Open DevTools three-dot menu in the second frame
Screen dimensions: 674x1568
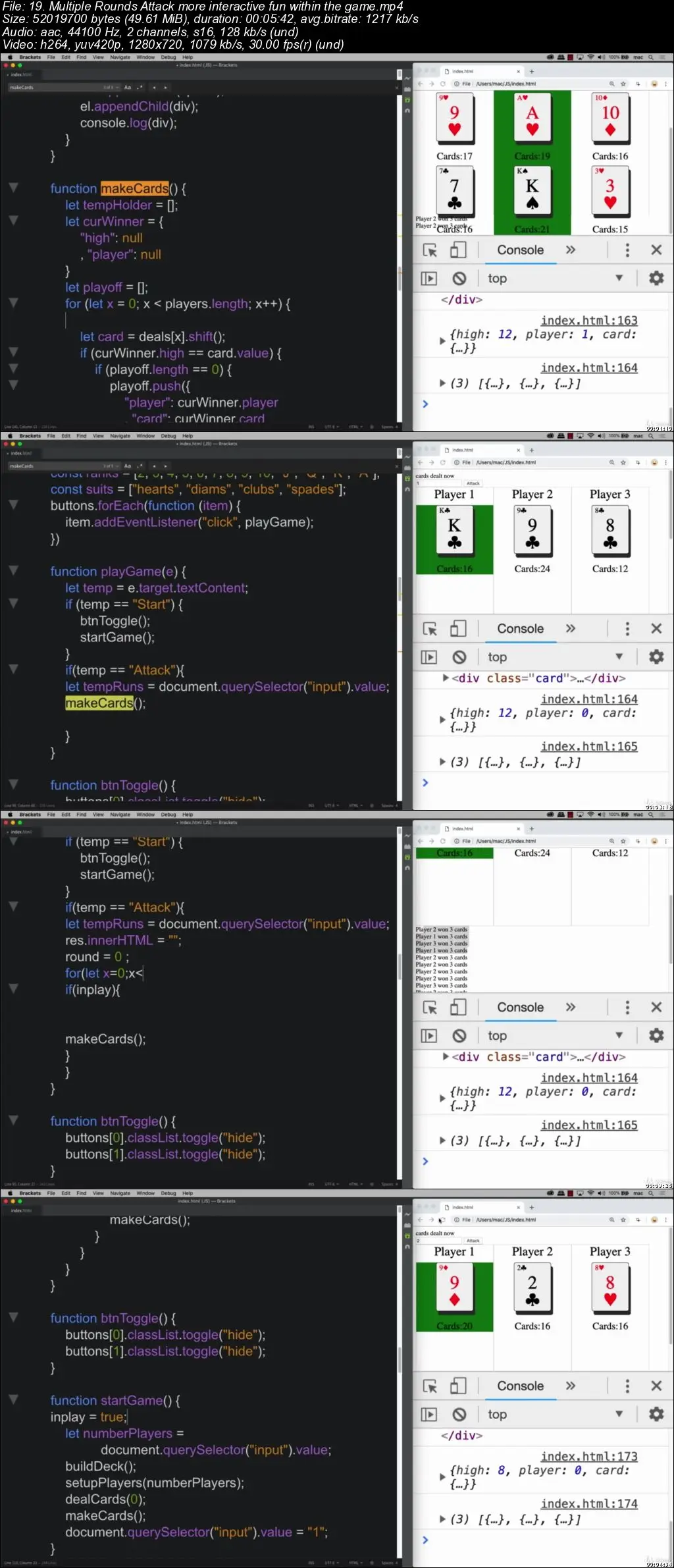click(x=627, y=629)
